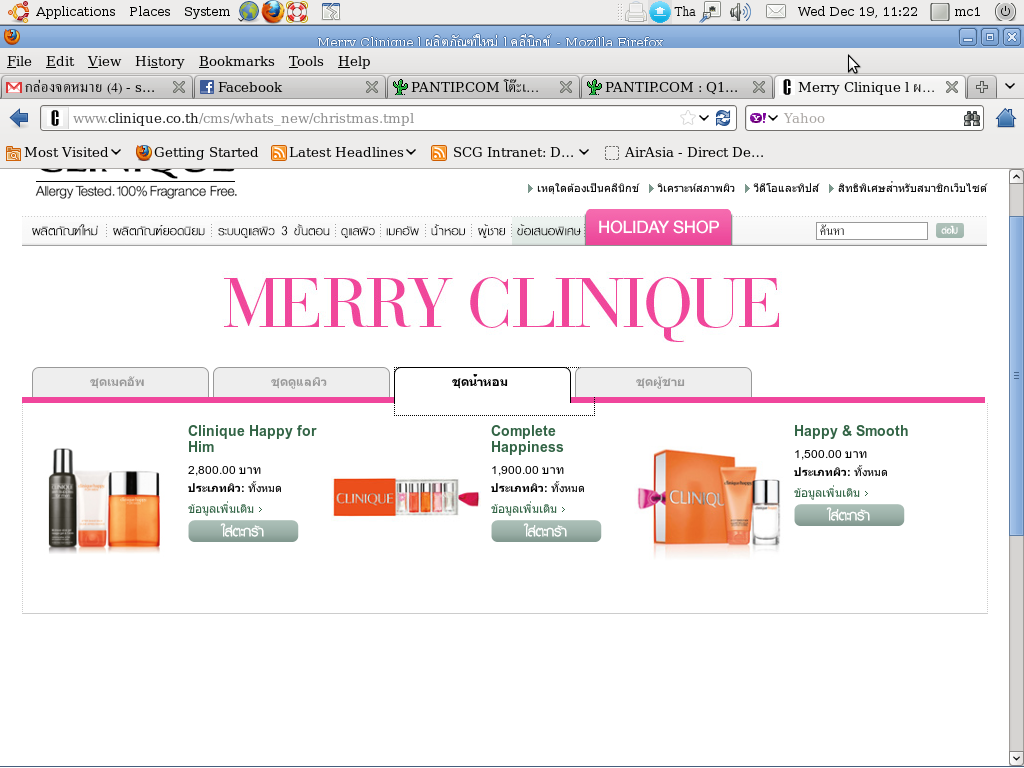Open the SCG Intranet bookmark folder
This screenshot has width=1024, height=768.
510,152
